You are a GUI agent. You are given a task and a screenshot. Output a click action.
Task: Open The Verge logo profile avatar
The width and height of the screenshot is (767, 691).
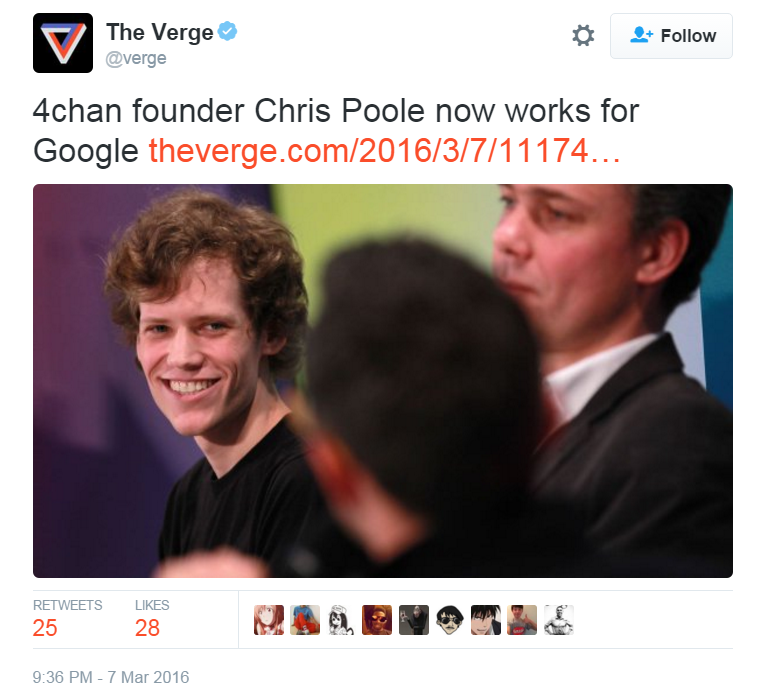63,43
